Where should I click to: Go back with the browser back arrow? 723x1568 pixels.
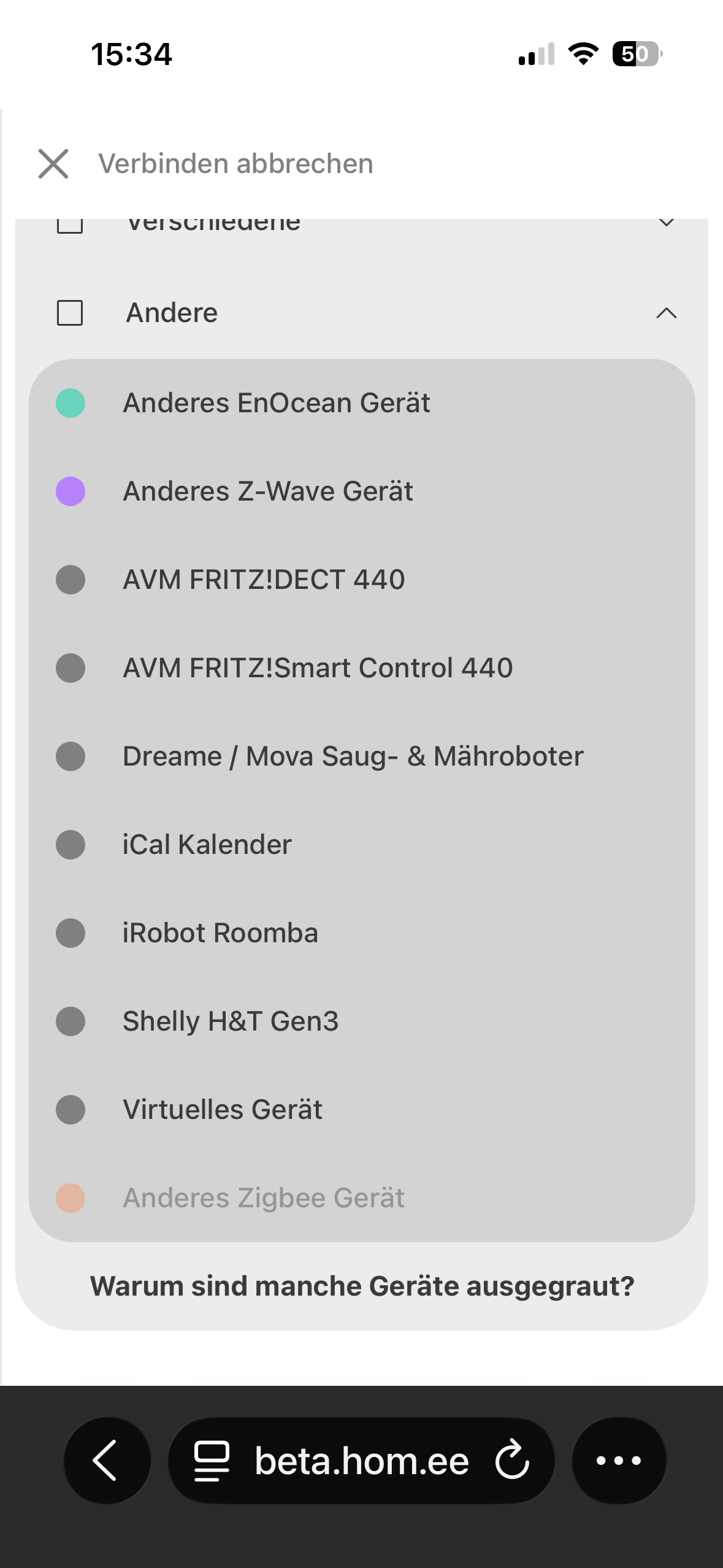(107, 1461)
